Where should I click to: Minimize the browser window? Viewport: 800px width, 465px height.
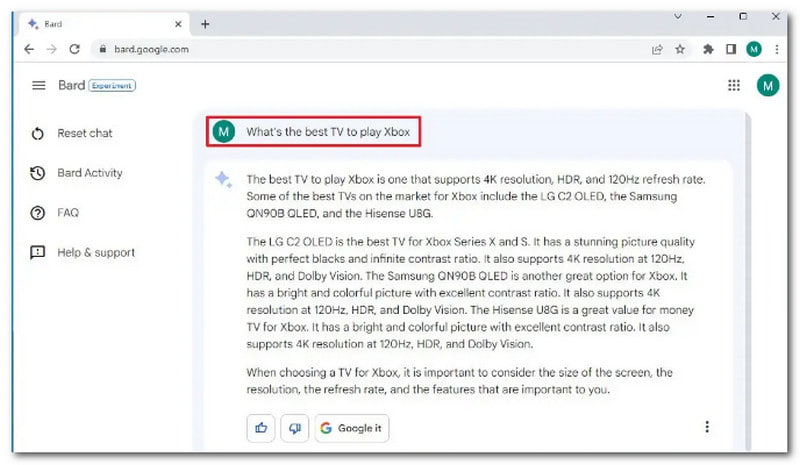point(710,17)
